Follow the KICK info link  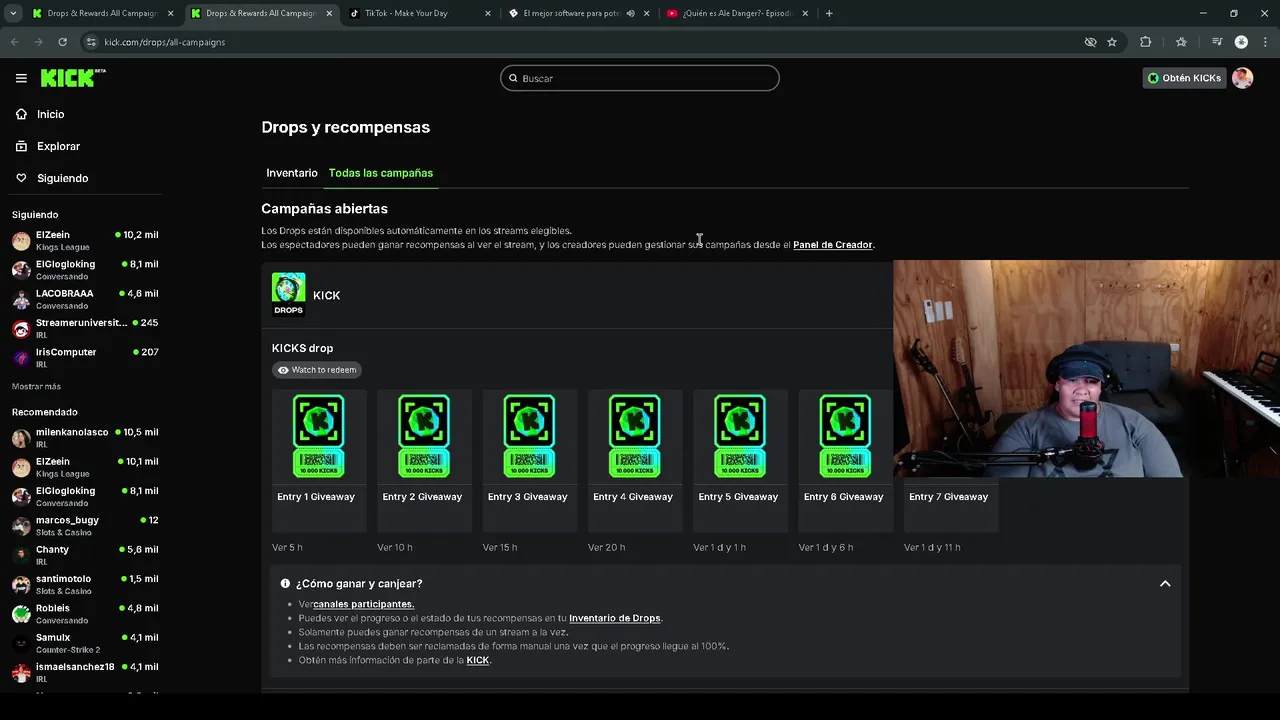tap(478, 660)
